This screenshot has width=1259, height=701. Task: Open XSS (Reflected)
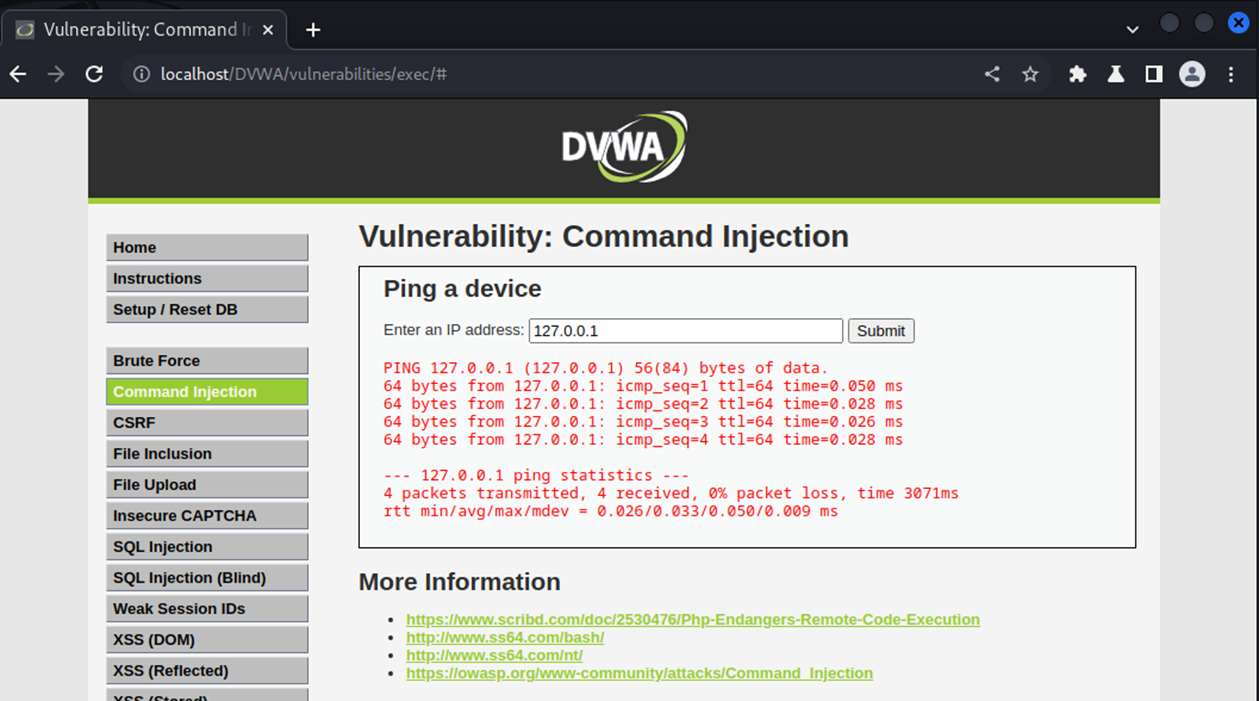coord(207,671)
